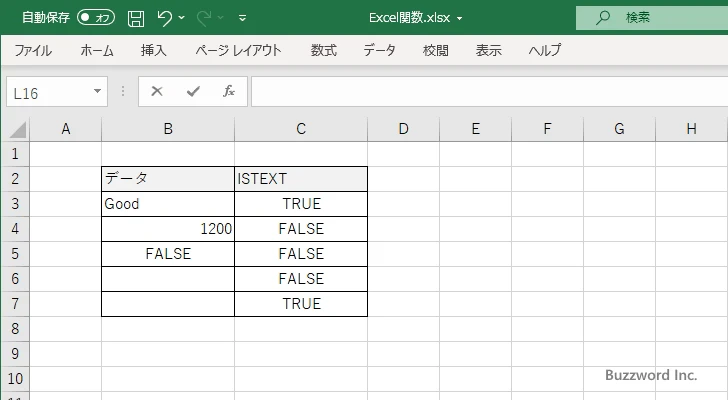Select the cell containing 1200
Viewport: 728px width, 400px height.
click(168, 229)
